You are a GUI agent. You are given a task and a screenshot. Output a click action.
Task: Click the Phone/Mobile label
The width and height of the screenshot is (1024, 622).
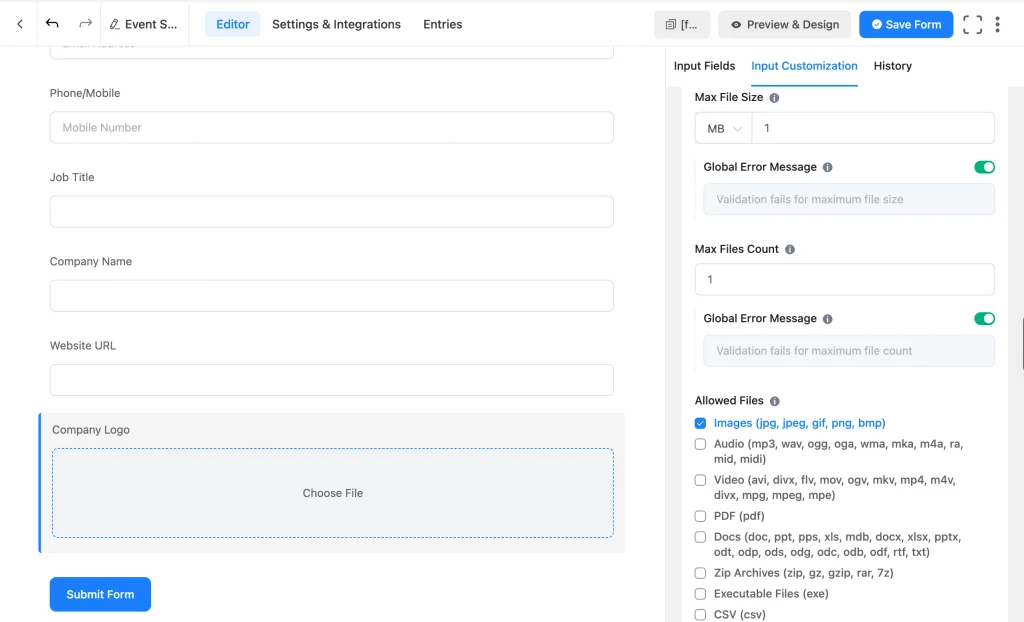pos(85,93)
